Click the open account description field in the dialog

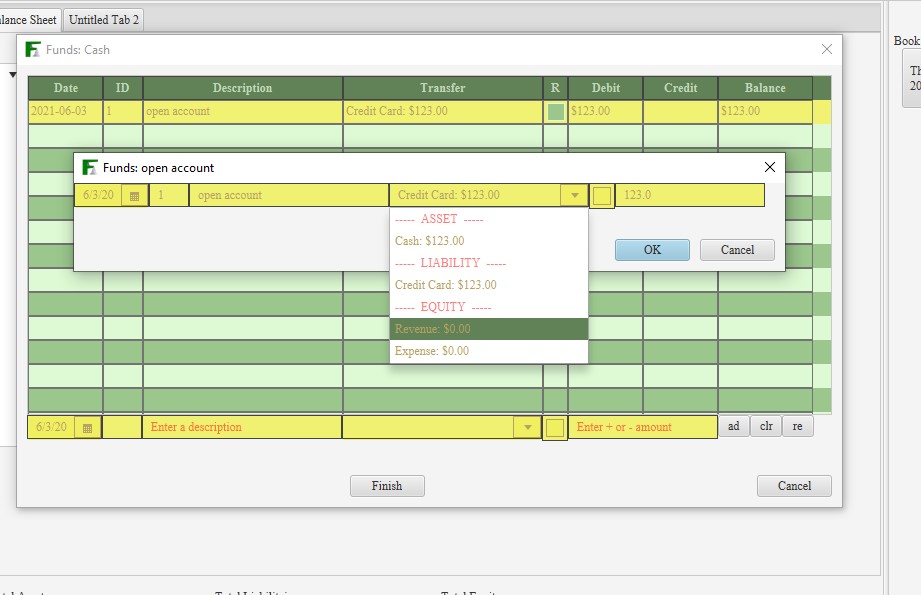(288, 195)
